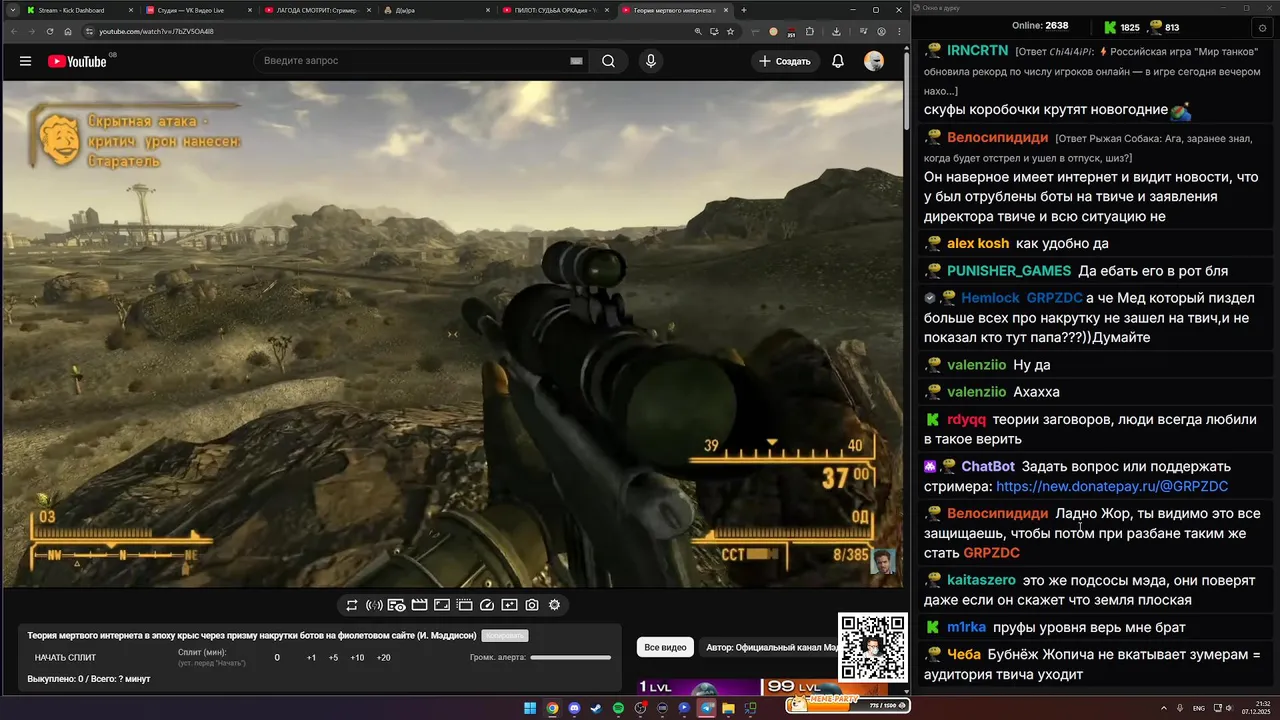Image resolution: width=1280 pixels, height=720 pixels.
Task: Click НАЧАТЬ СПЛИТ
Action: [x=65, y=658]
